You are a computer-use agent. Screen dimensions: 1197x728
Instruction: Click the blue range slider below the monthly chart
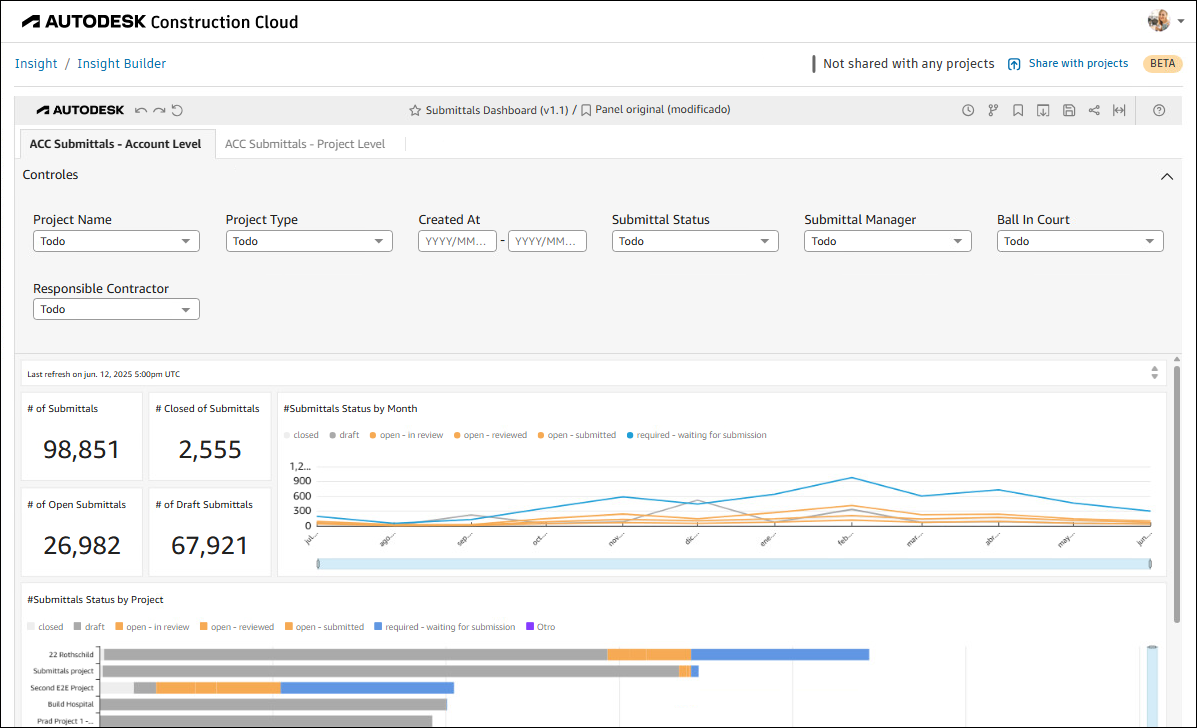[x=730, y=563]
